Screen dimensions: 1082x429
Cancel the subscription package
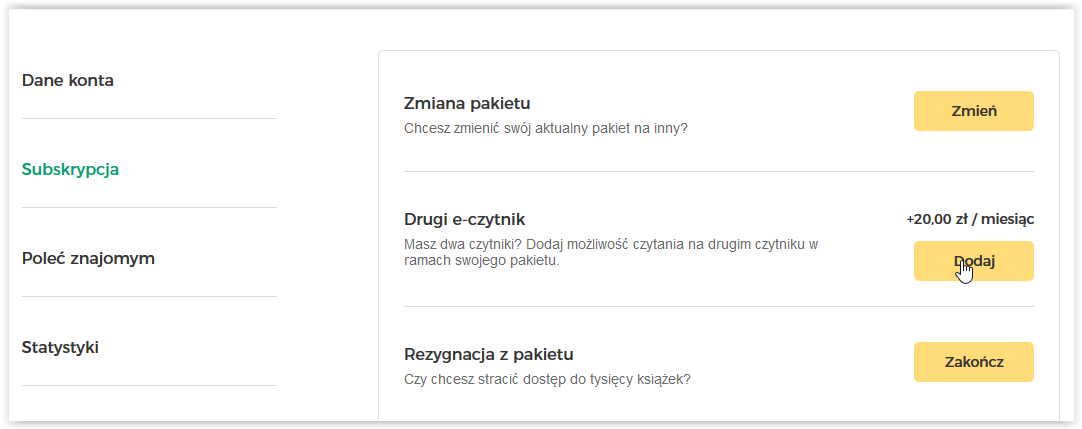974,362
